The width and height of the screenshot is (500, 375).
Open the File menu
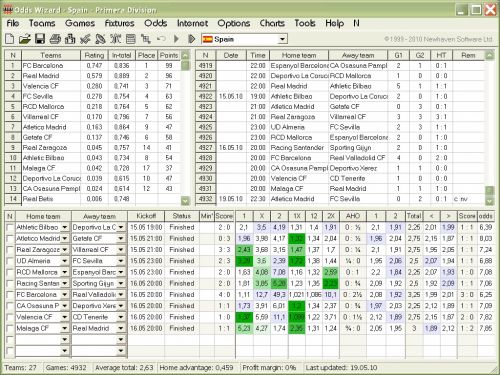[13, 23]
